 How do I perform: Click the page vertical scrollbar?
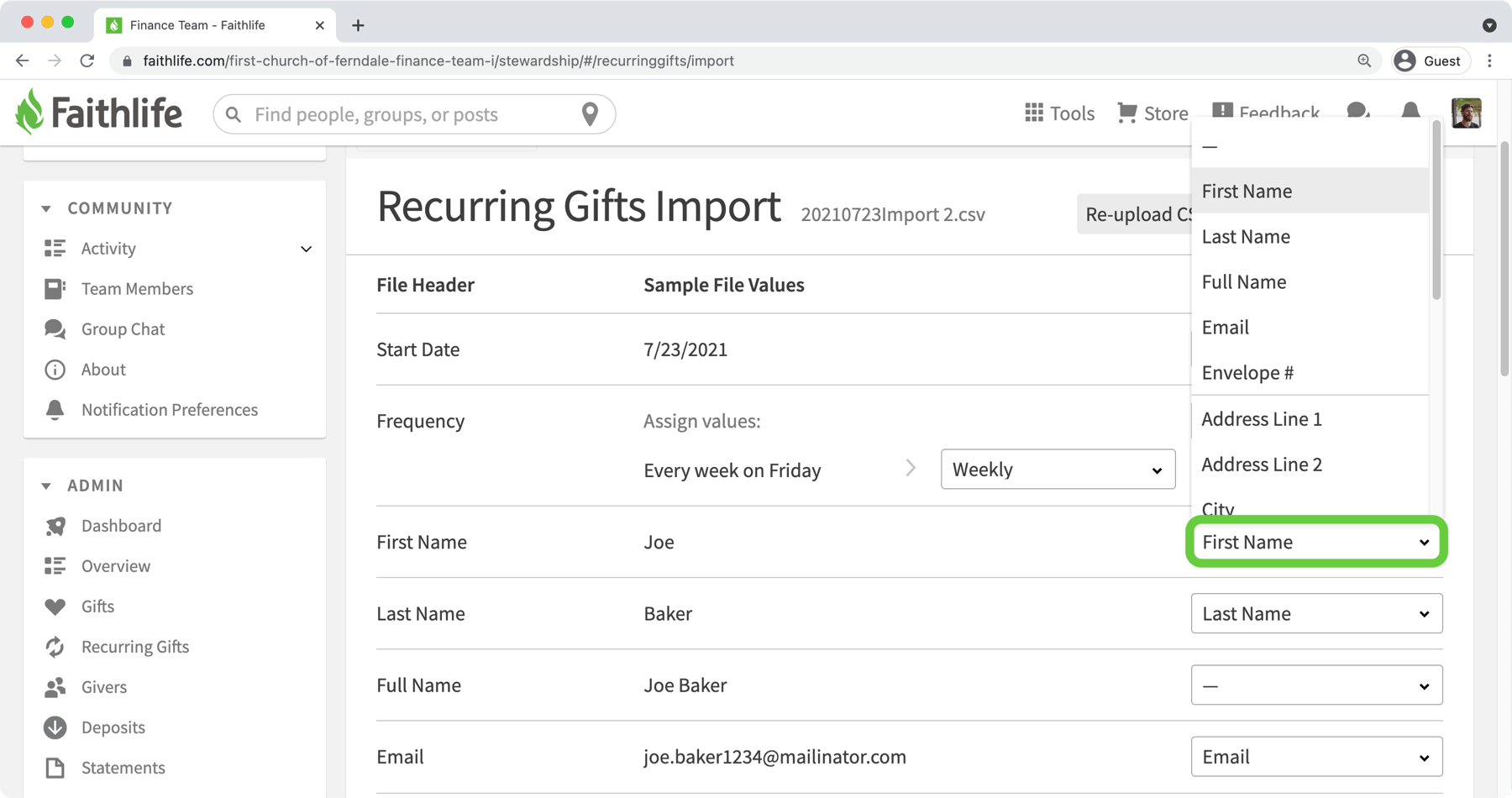click(x=1504, y=259)
